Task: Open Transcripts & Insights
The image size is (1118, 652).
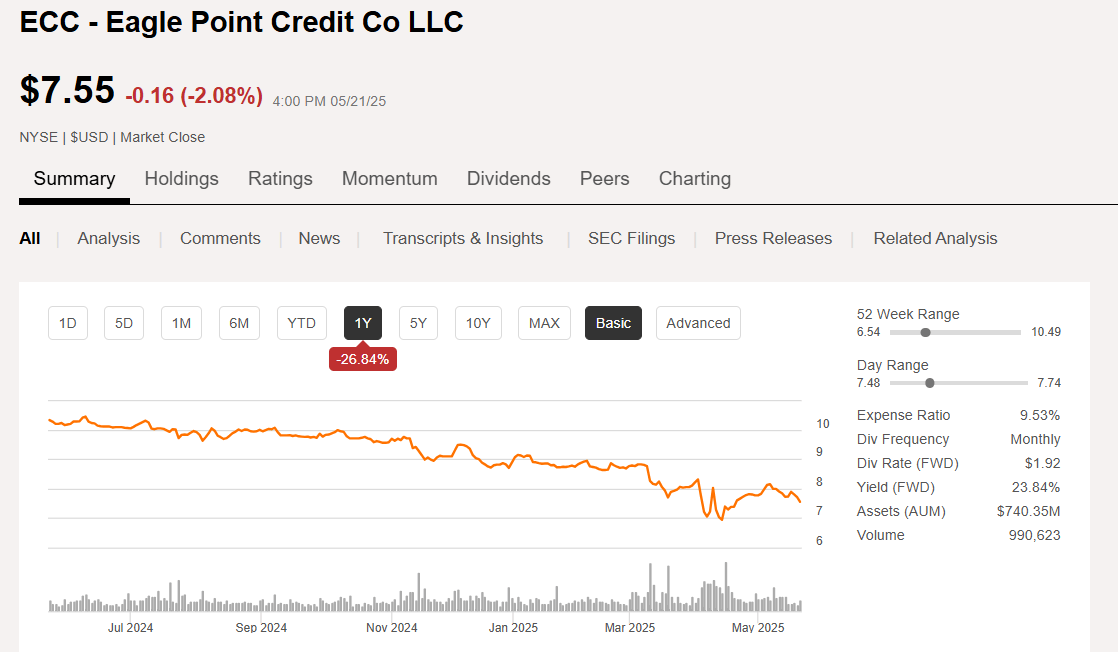Action: point(463,238)
